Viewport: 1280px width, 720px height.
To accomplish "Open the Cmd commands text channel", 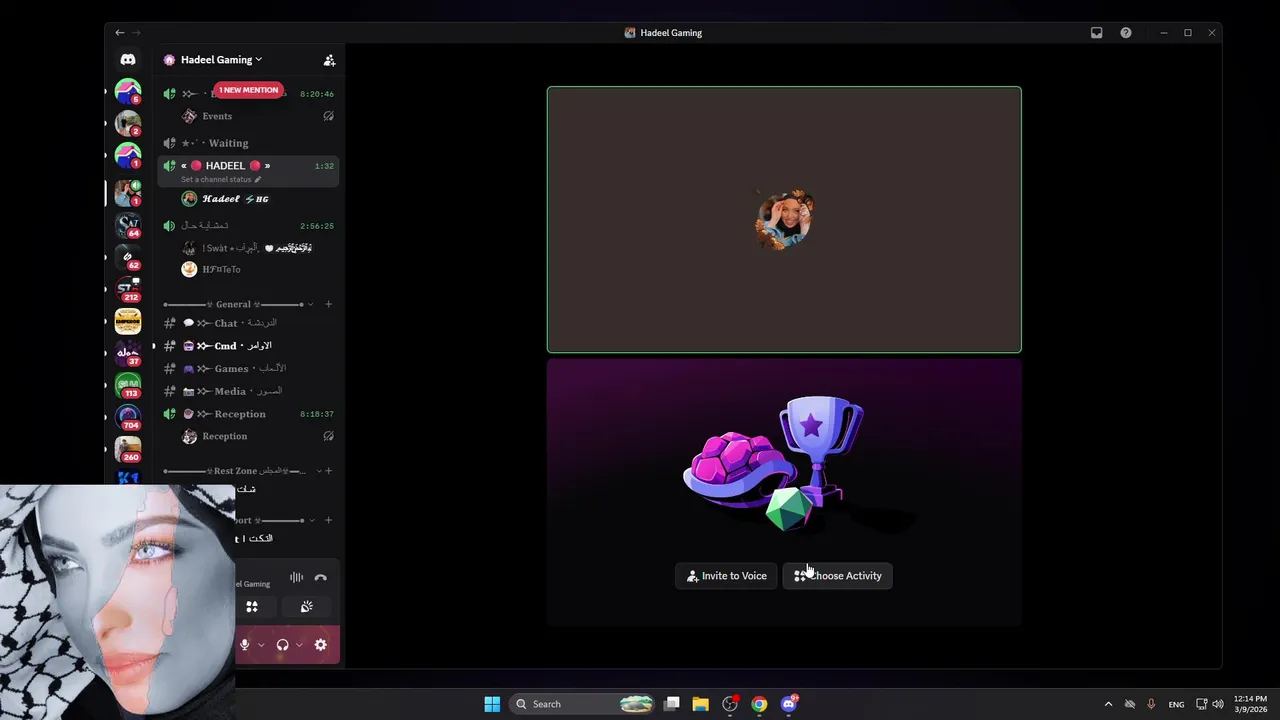I will [248, 346].
